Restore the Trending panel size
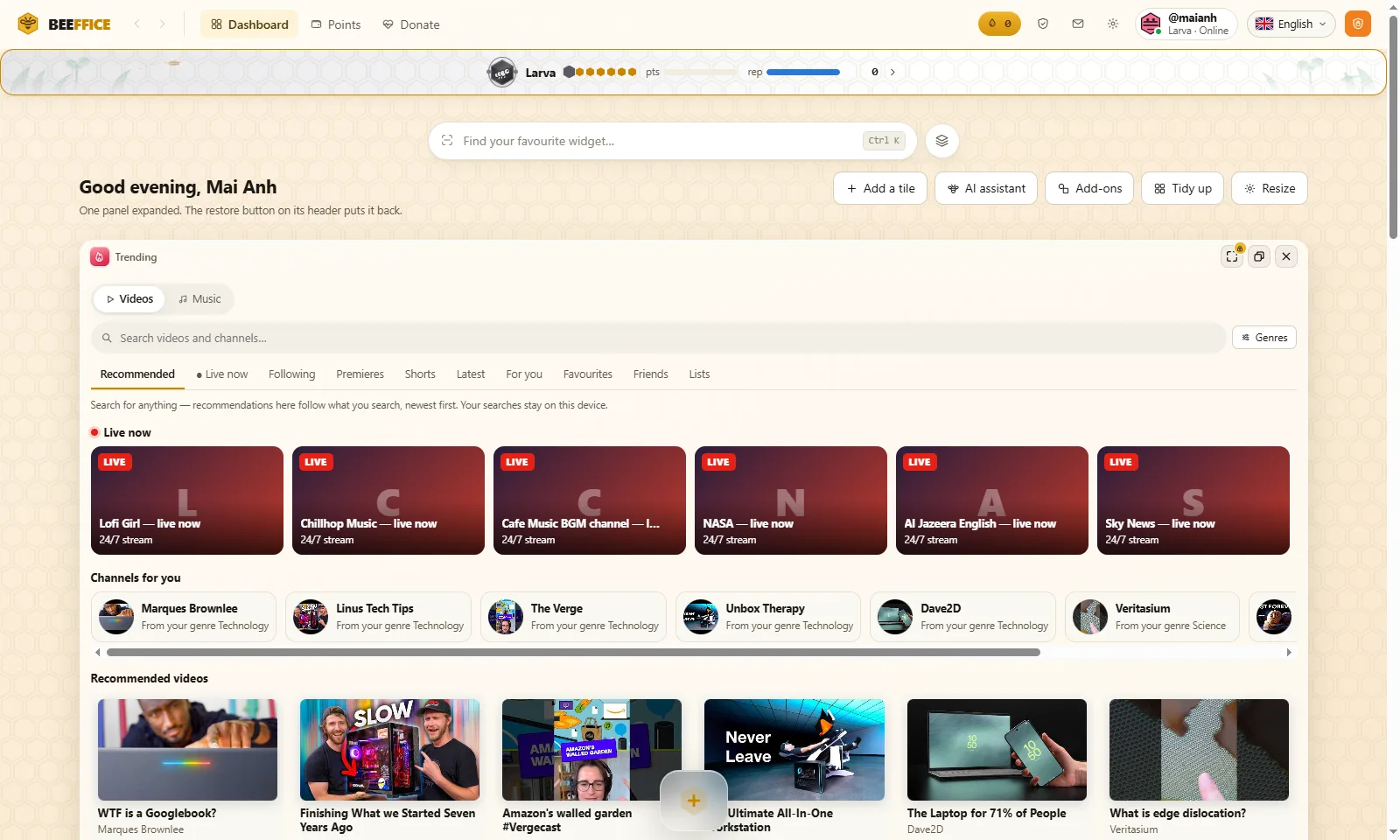Viewport: 1400px width, 840px height. (x=1259, y=256)
